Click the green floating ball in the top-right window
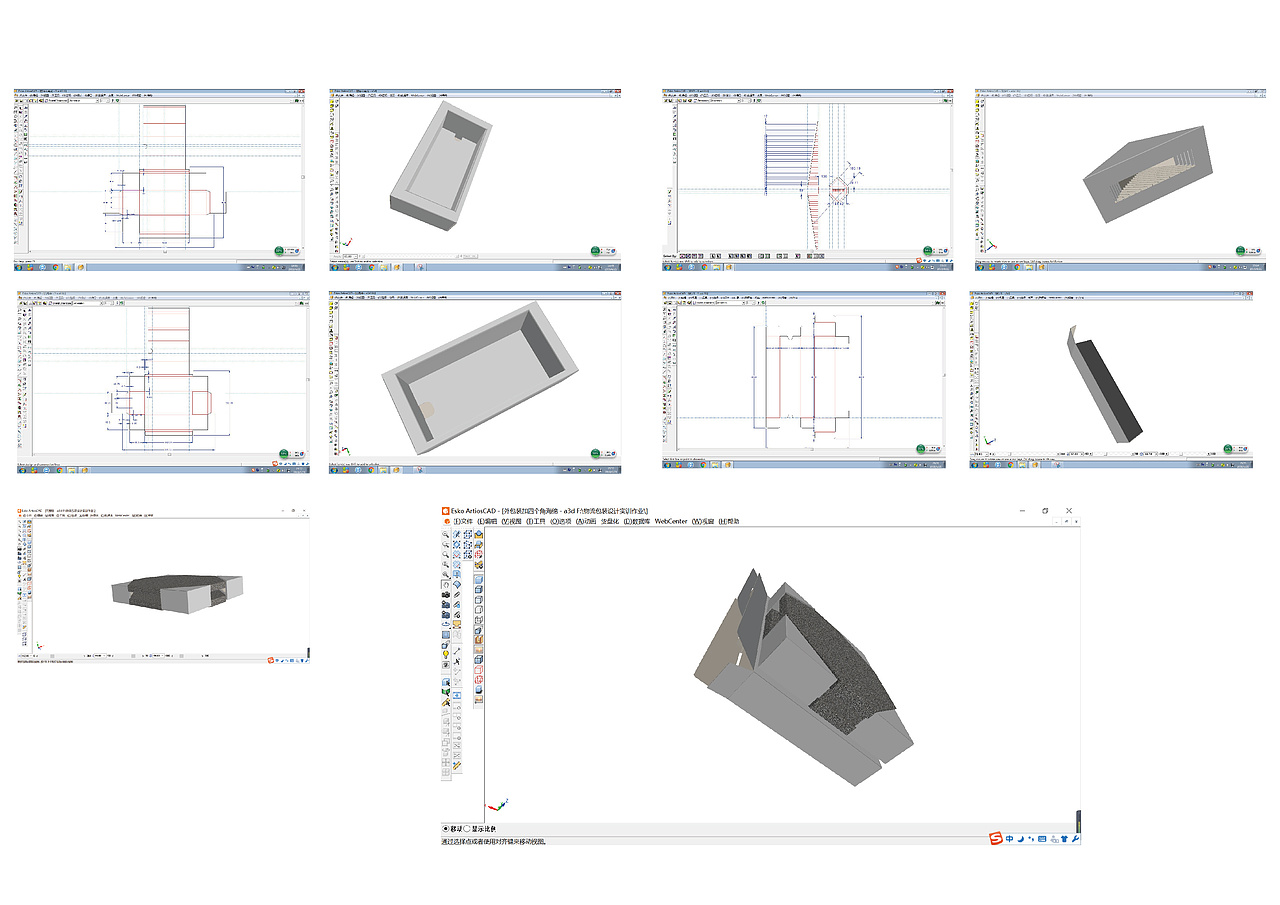This screenshot has height=905, width=1280. click(1240, 250)
